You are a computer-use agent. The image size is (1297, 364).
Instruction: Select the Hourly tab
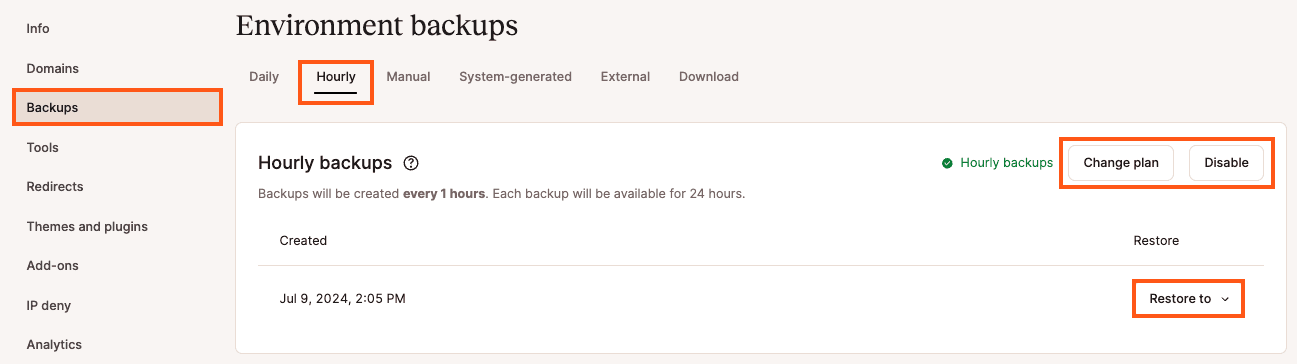(x=336, y=78)
